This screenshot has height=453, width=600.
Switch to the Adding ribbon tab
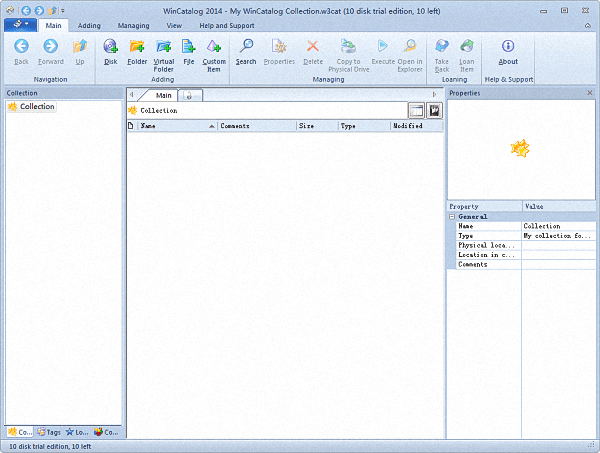click(x=89, y=24)
